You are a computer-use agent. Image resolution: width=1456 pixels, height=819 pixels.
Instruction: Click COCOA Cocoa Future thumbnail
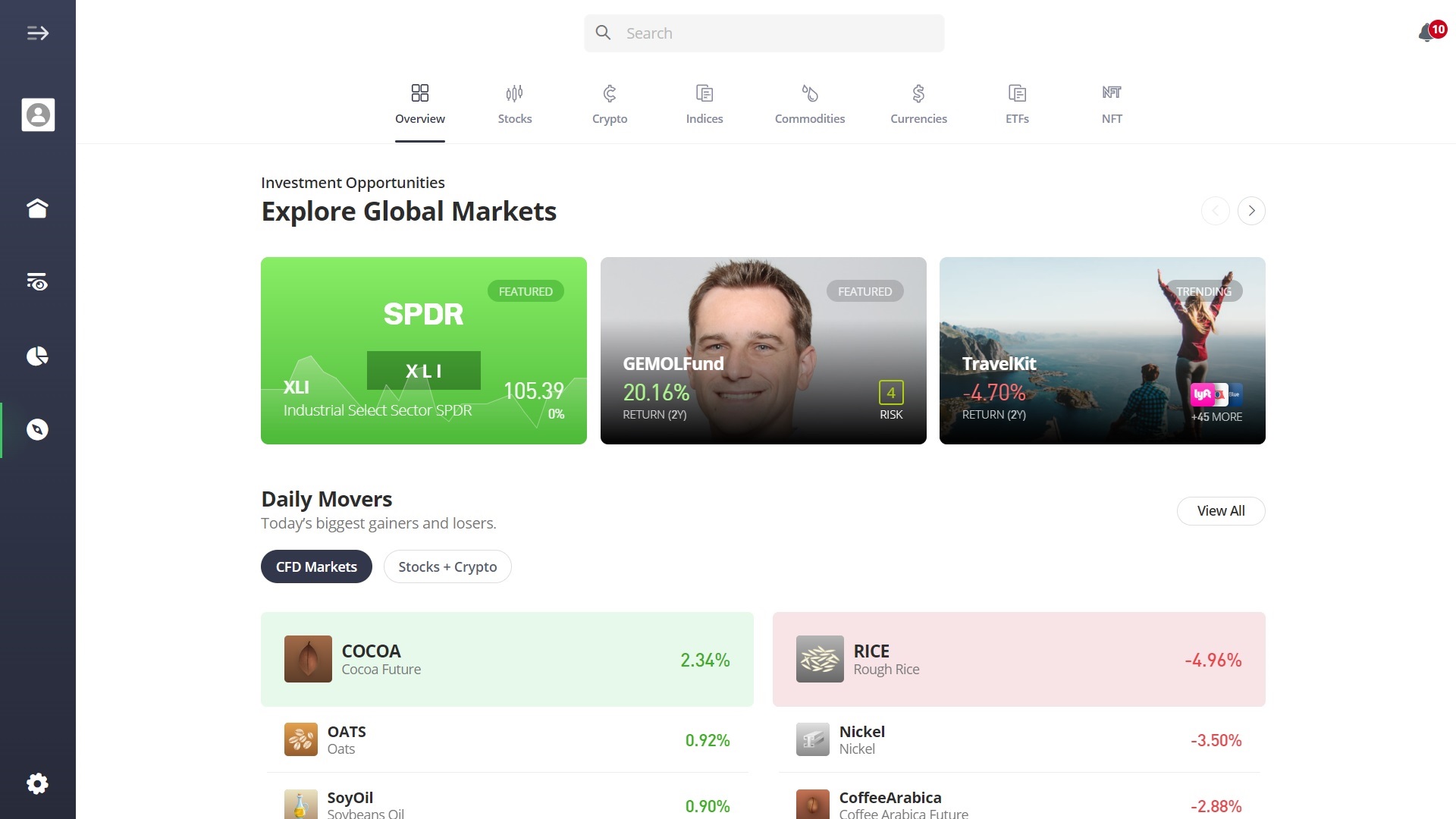(x=307, y=658)
